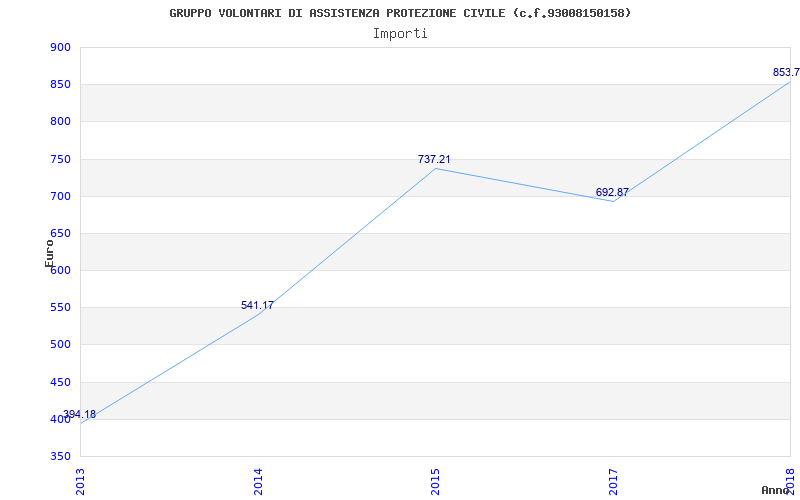Click the 2014 x-axis year label

click(x=258, y=479)
